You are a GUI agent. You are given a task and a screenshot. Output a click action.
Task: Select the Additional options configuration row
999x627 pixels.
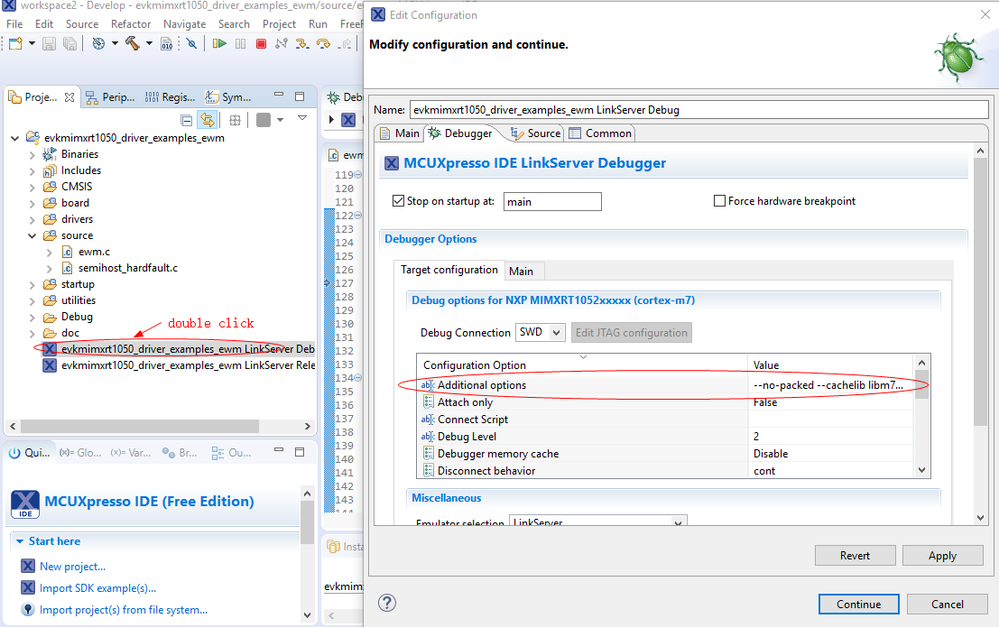665,385
